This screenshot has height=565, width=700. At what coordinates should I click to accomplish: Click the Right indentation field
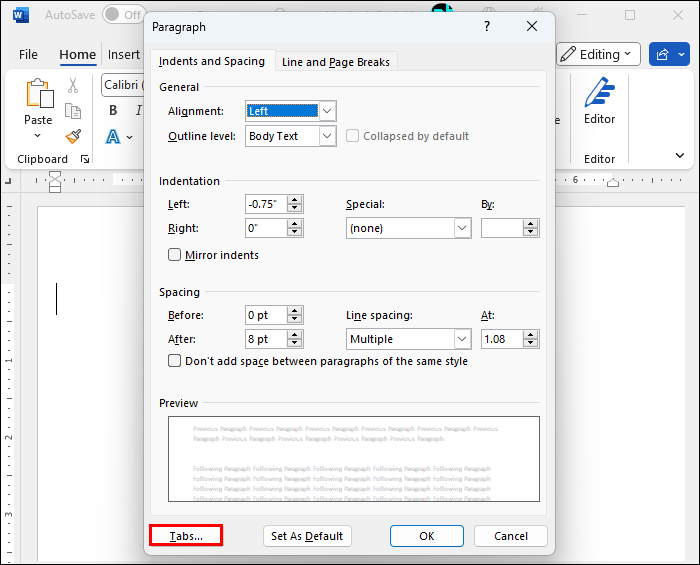click(x=266, y=228)
